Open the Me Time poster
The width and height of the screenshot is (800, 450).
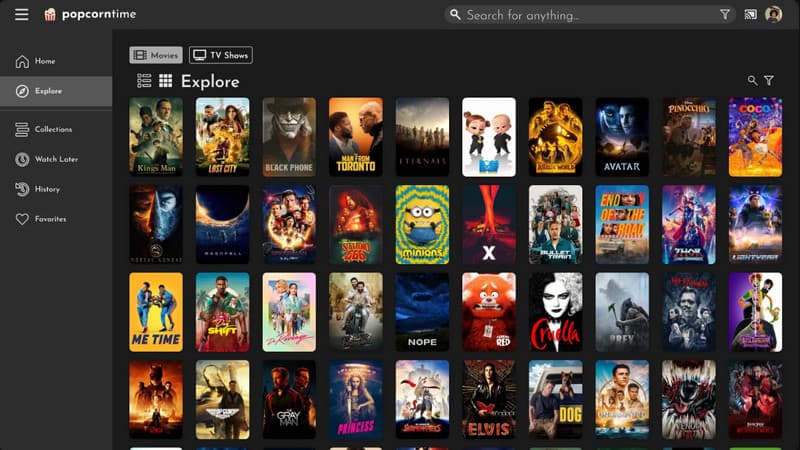pyautogui.click(x=156, y=312)
